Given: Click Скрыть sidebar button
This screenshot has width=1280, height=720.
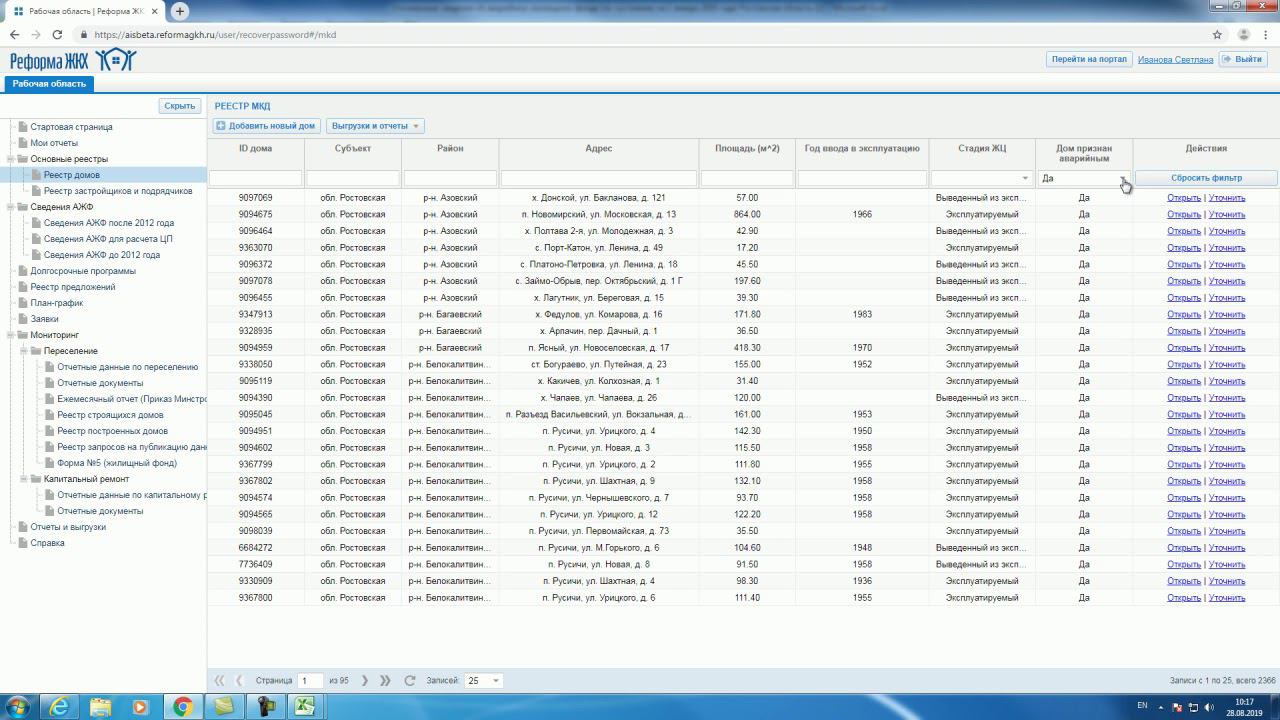Looking at the screenshot, I should [180, 106].
